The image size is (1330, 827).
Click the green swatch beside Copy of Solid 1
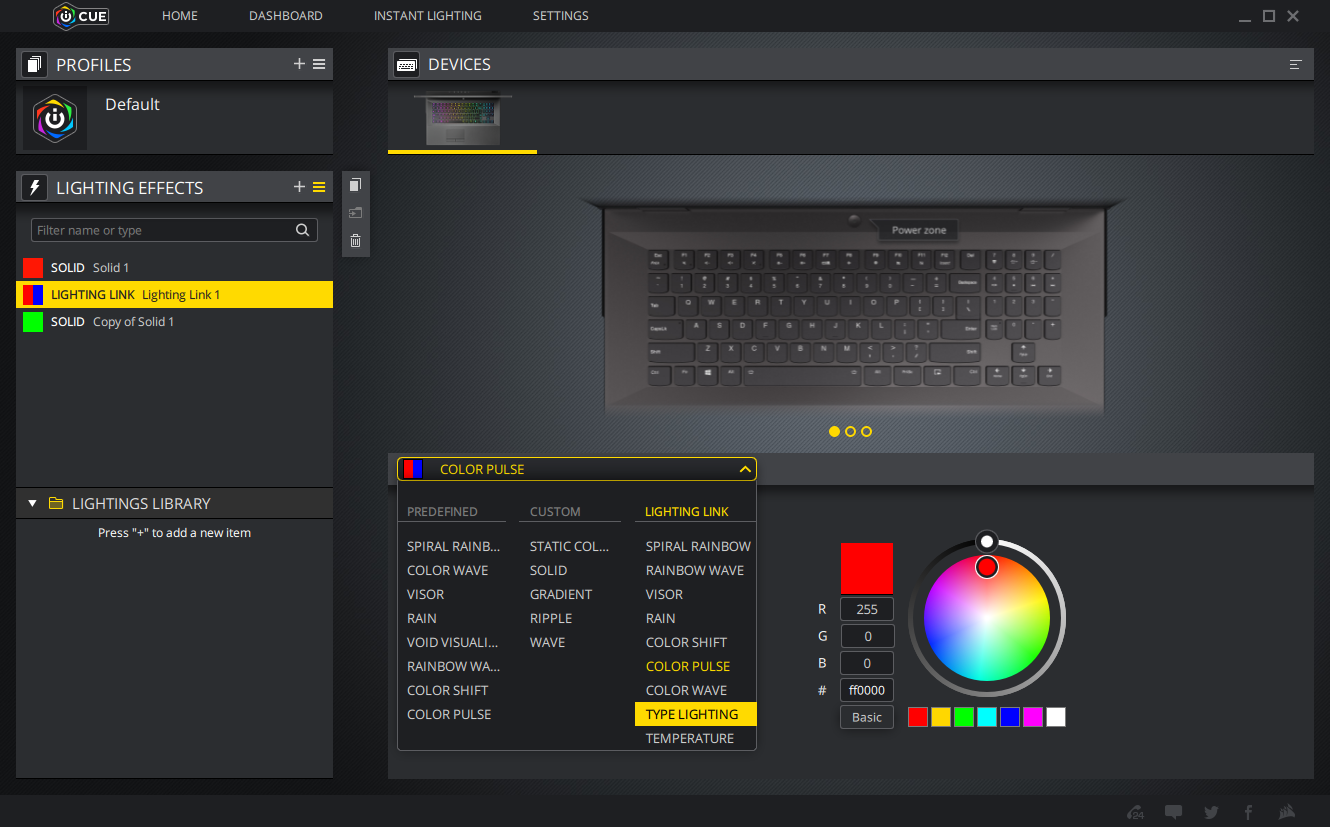pyautogui.click(x=33, y=321)
